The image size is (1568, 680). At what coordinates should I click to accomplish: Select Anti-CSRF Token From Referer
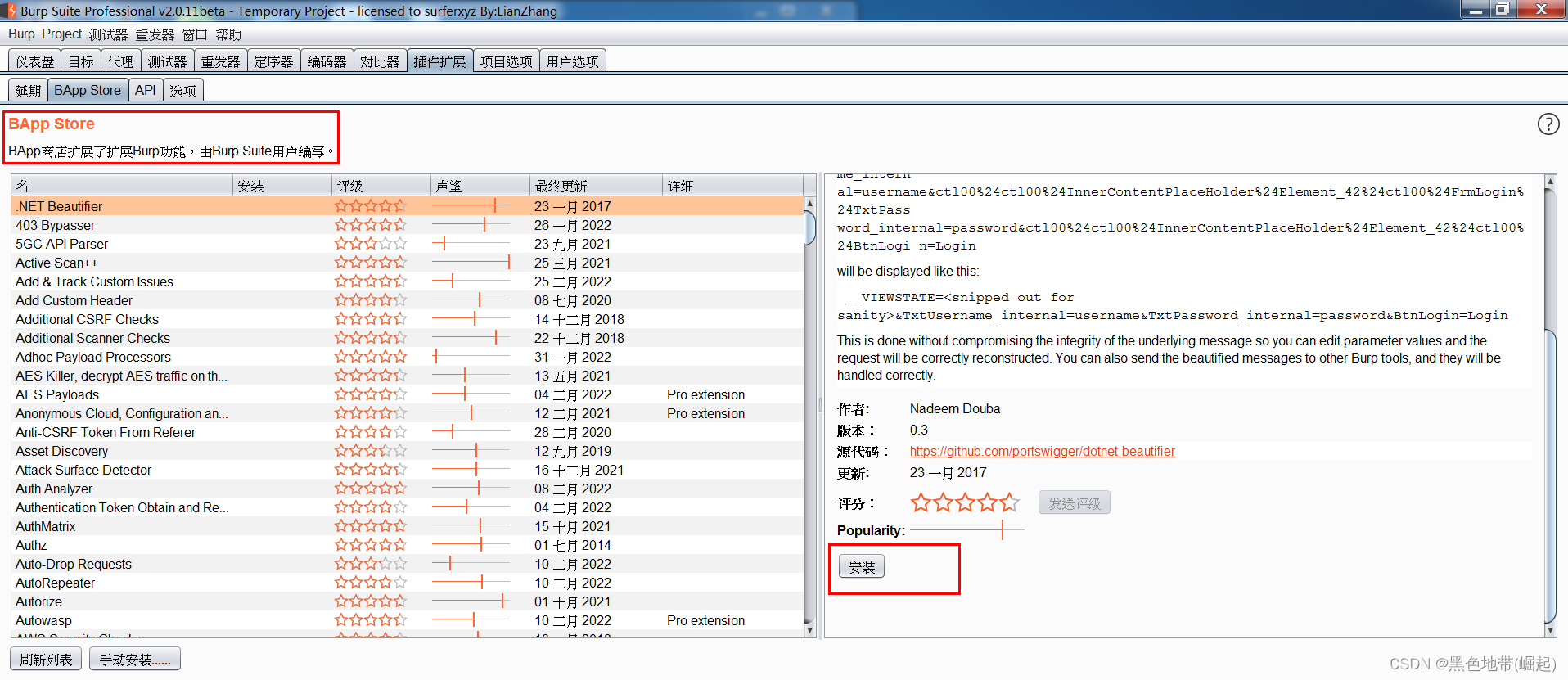[x=408, y=432]
